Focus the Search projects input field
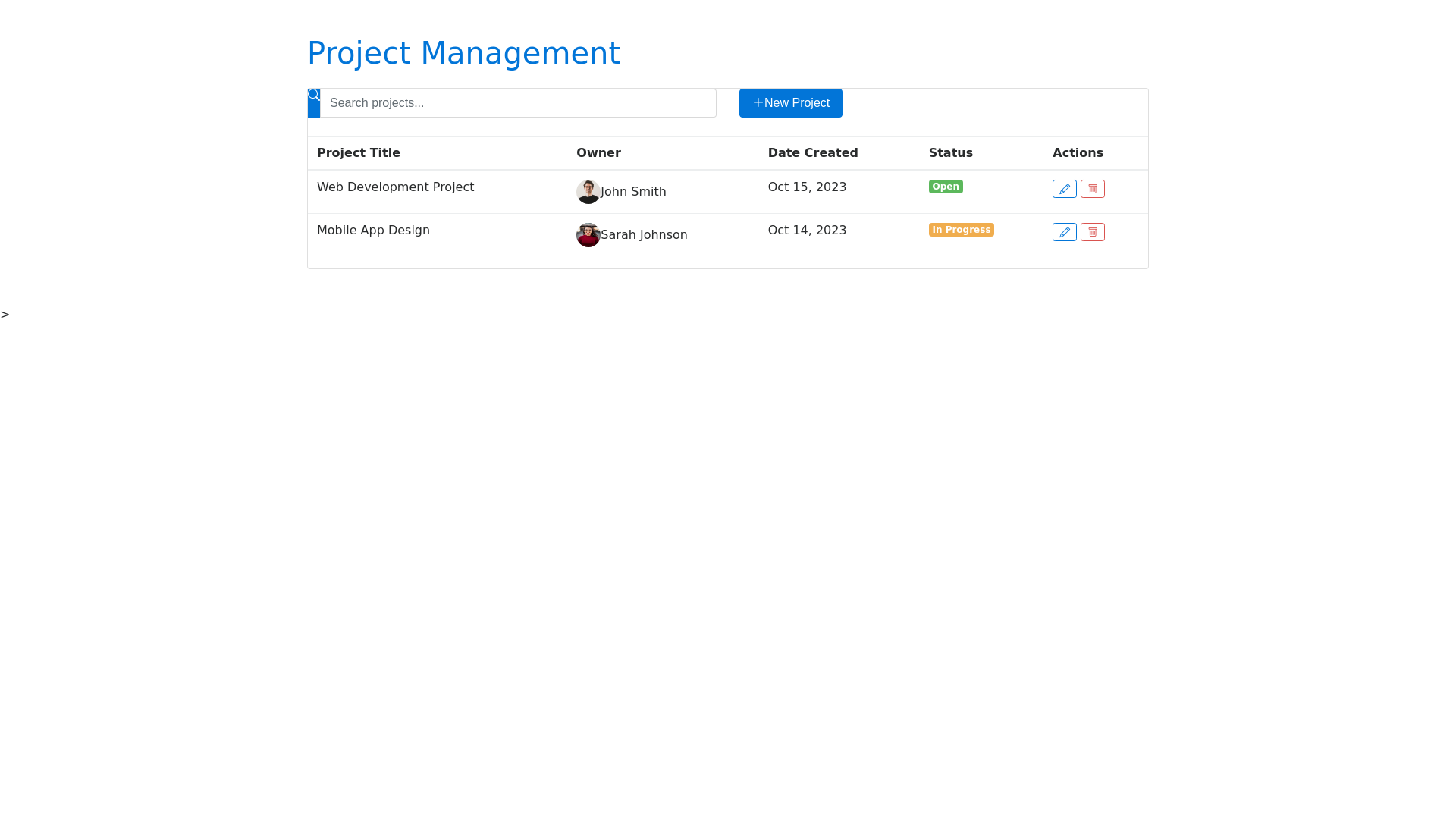 coord(517,103)
